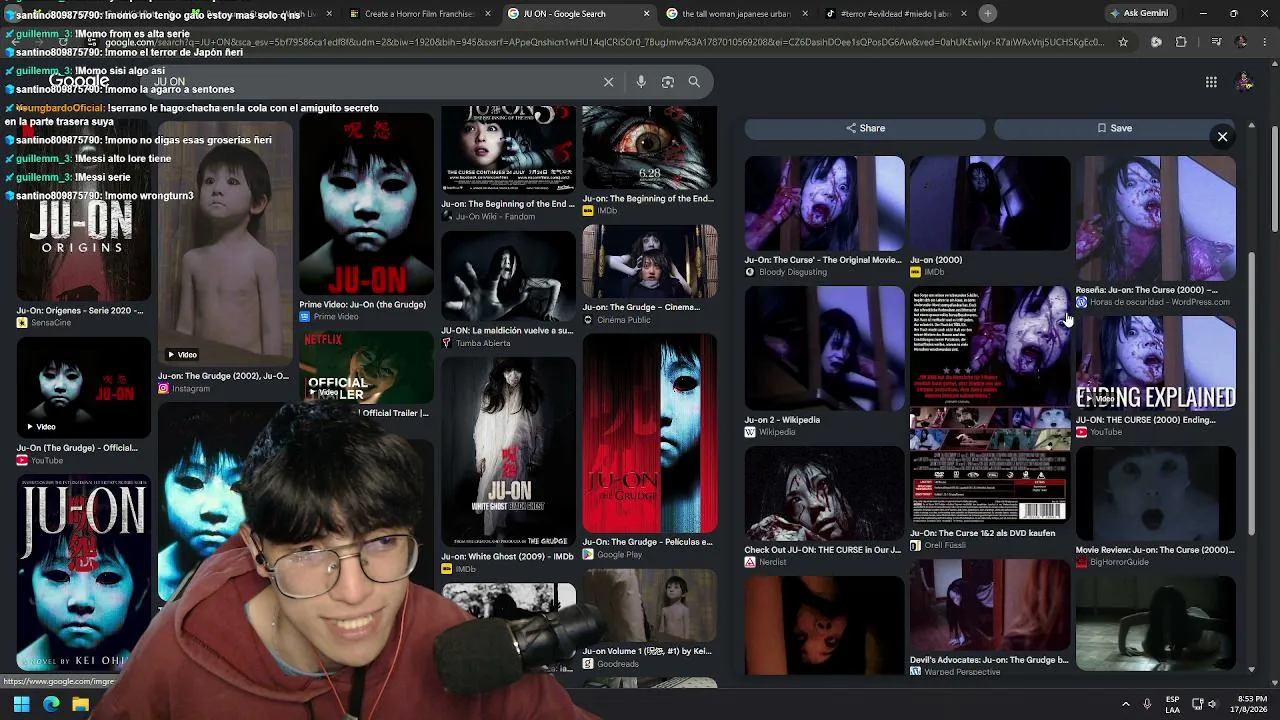Open the Ju-on: Orígenes - Serie 2020 link
Viewport: 1280px width, 720px height.
pyautogui.click(x=80, y=311)
